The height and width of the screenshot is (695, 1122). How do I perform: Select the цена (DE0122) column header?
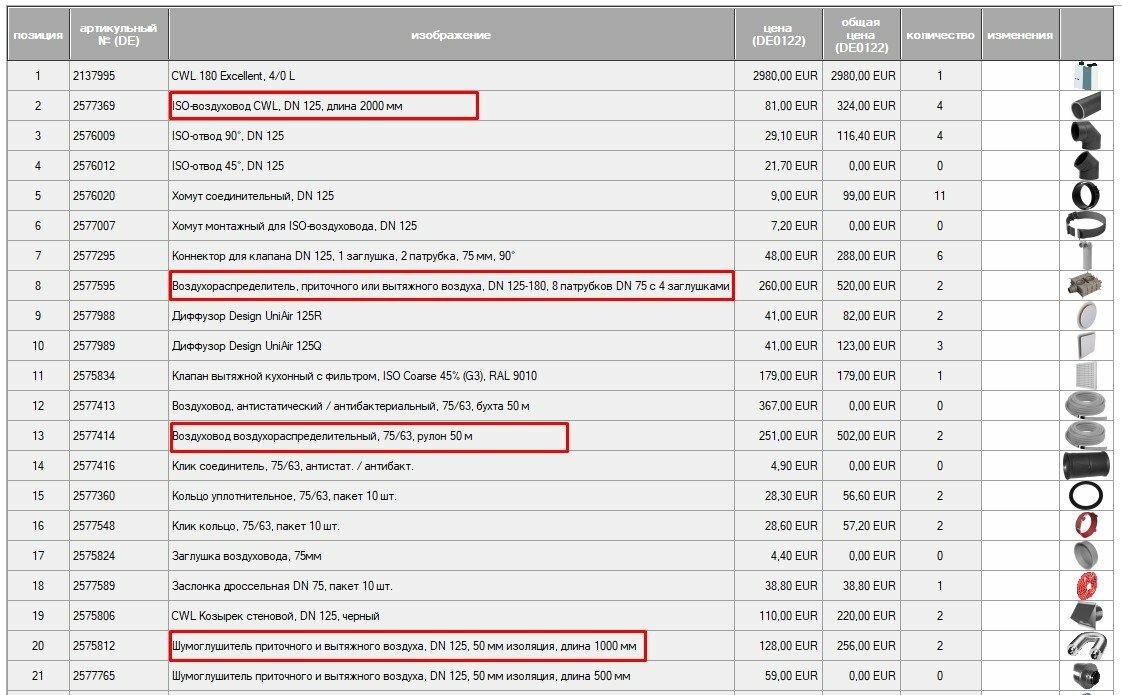coord(779,34)
